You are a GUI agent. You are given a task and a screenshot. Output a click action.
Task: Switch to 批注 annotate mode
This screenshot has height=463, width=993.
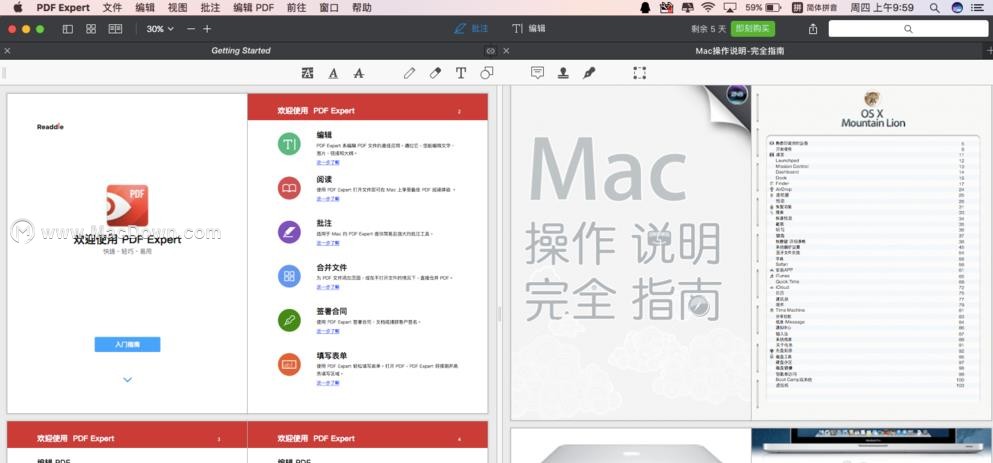click(471, 29)
